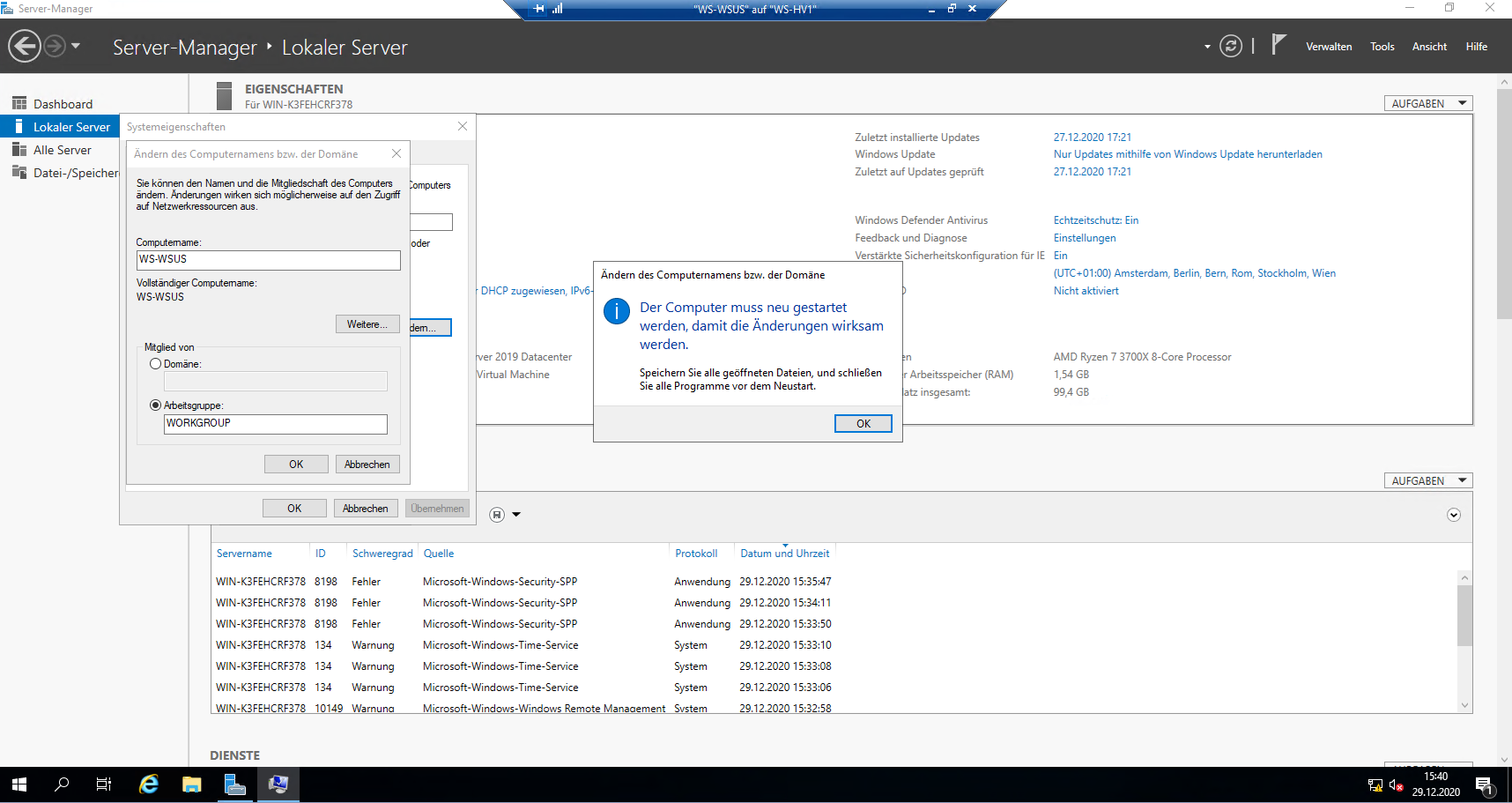
Task: Click the time zone Amsterdam, Berlin link
Action: [1195, 273]
